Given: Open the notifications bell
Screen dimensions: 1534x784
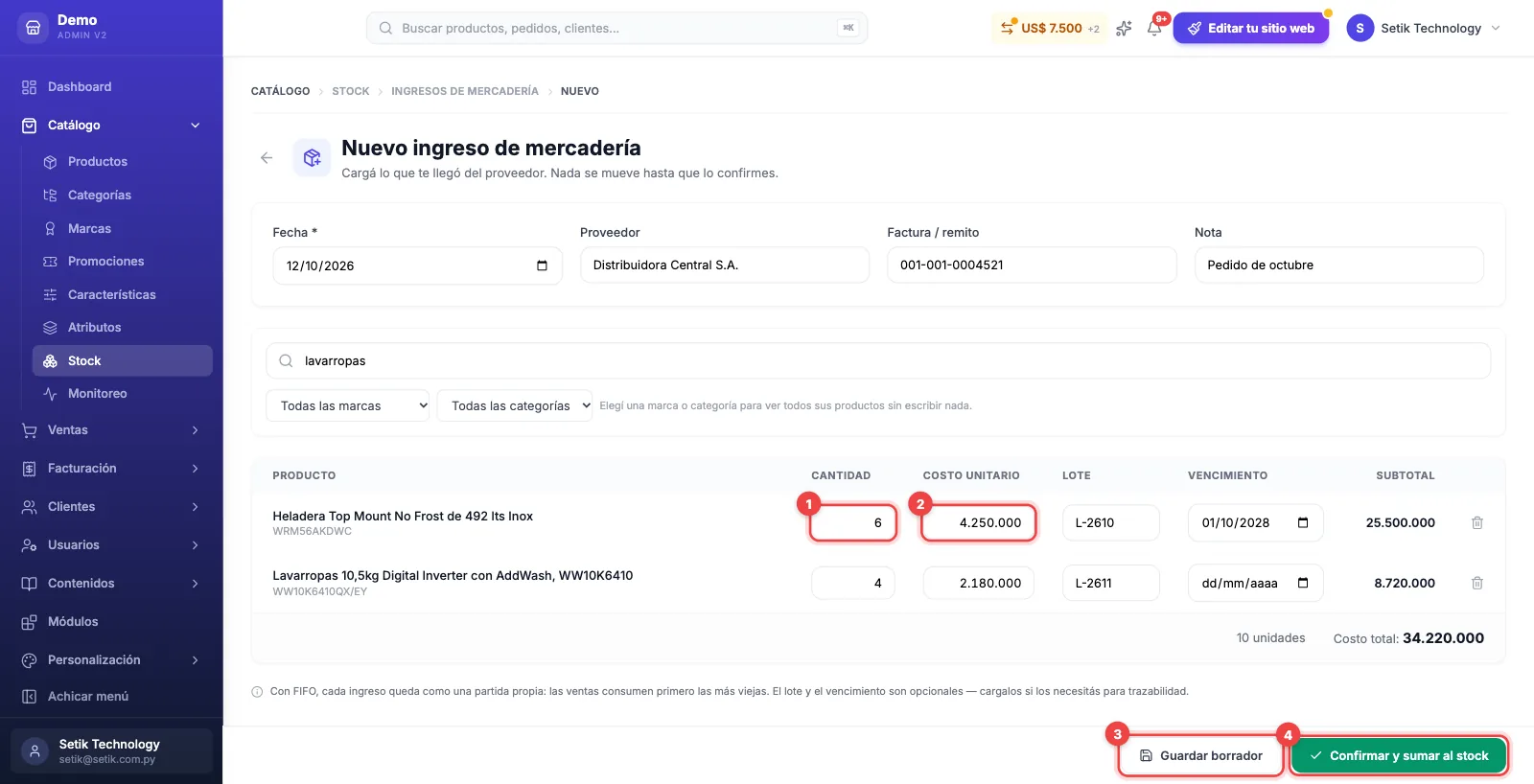Looking at the screenshot, I should click(x=1154, y=28).
